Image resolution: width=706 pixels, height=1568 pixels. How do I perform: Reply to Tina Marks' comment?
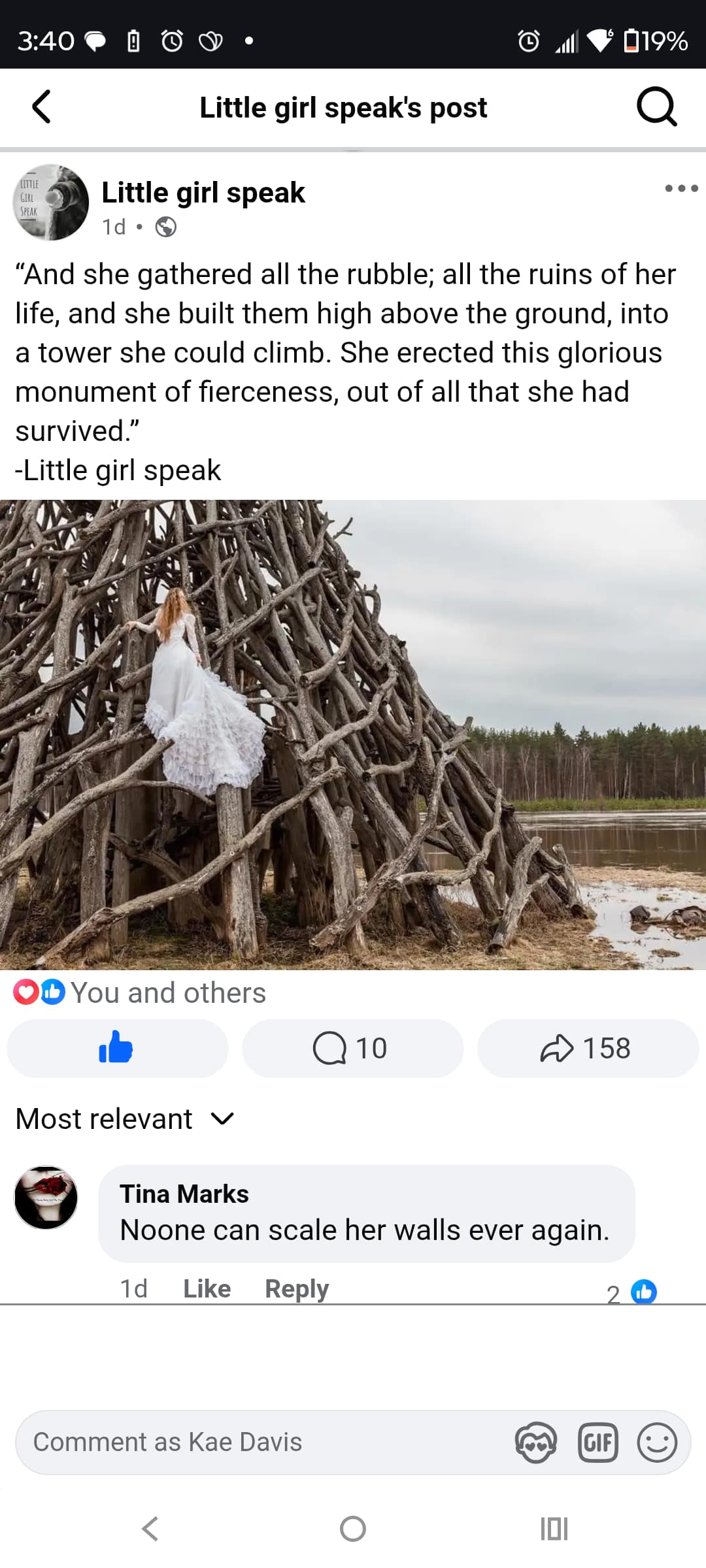point(296,1288)
